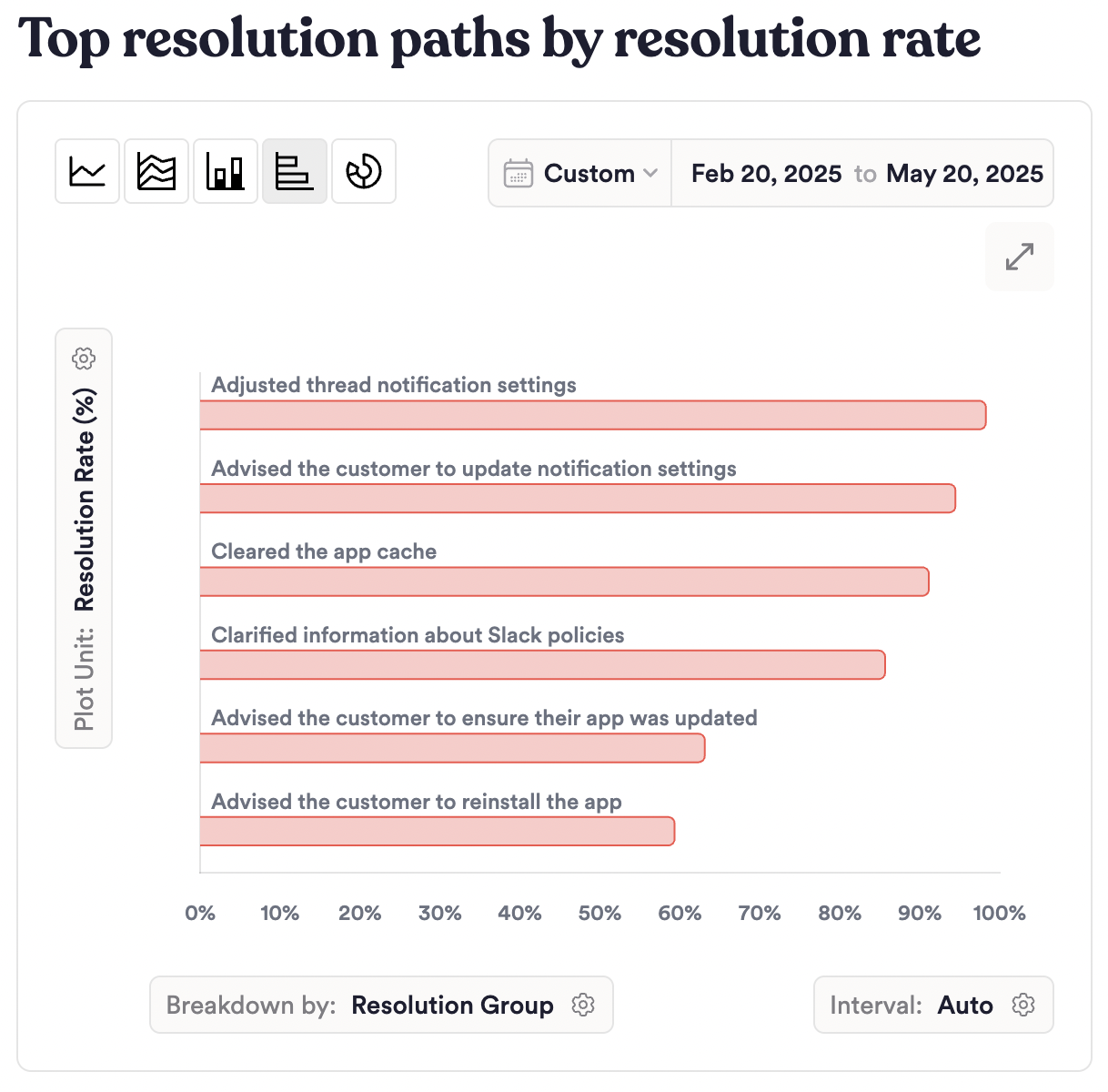This screenshot has height=1092, width=1108.
Task: Click the Feb 20, 2025 start date
Action: [766, 173]
